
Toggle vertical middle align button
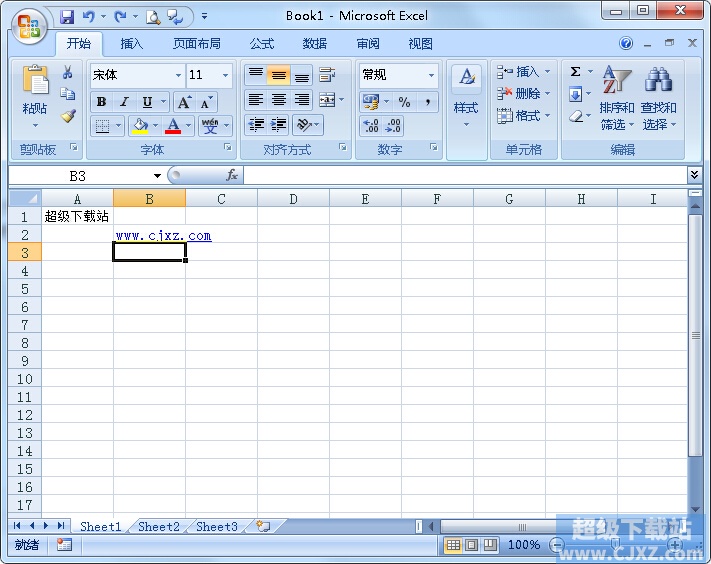click(279, 76)
